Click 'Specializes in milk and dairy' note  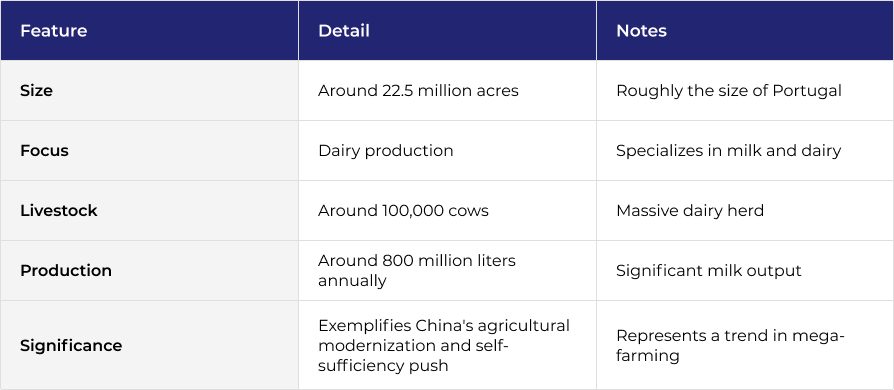tap(729, 151)
